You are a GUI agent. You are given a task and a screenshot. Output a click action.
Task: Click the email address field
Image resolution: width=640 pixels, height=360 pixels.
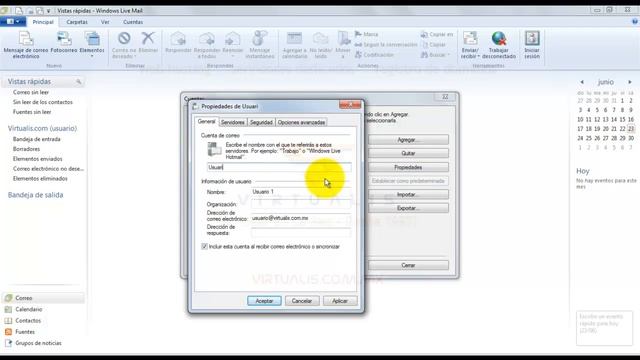[301, 218]
